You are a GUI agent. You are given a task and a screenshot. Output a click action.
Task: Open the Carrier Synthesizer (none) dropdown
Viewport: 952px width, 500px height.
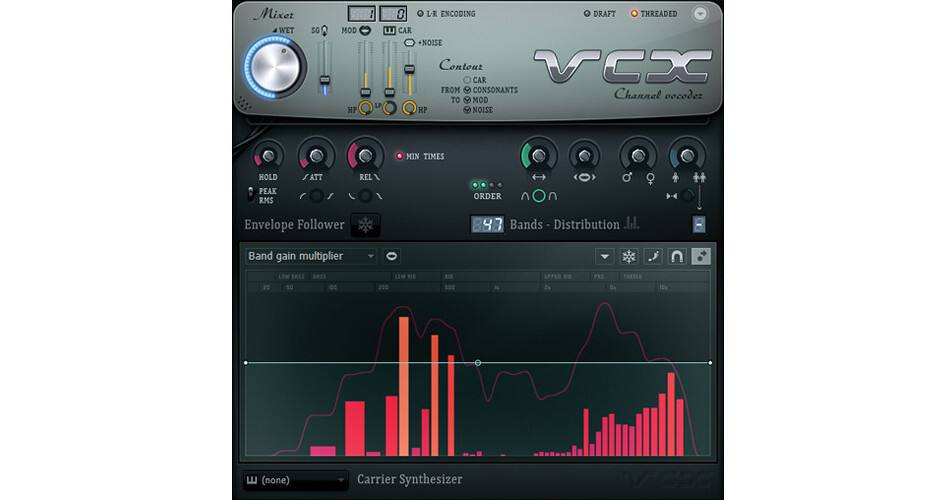(x=295, y=480)
